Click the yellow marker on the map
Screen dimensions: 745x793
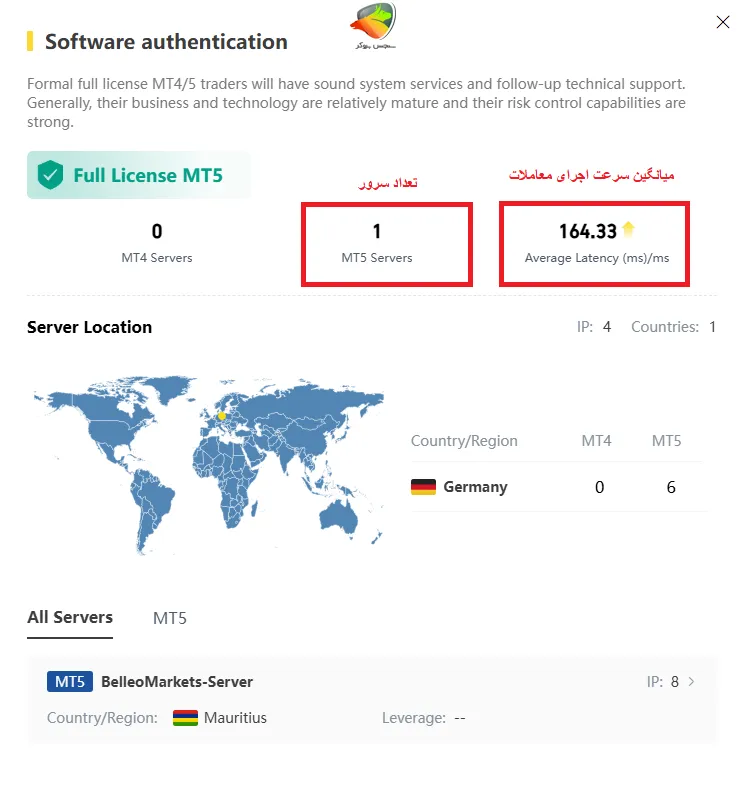tap(222, 416)
